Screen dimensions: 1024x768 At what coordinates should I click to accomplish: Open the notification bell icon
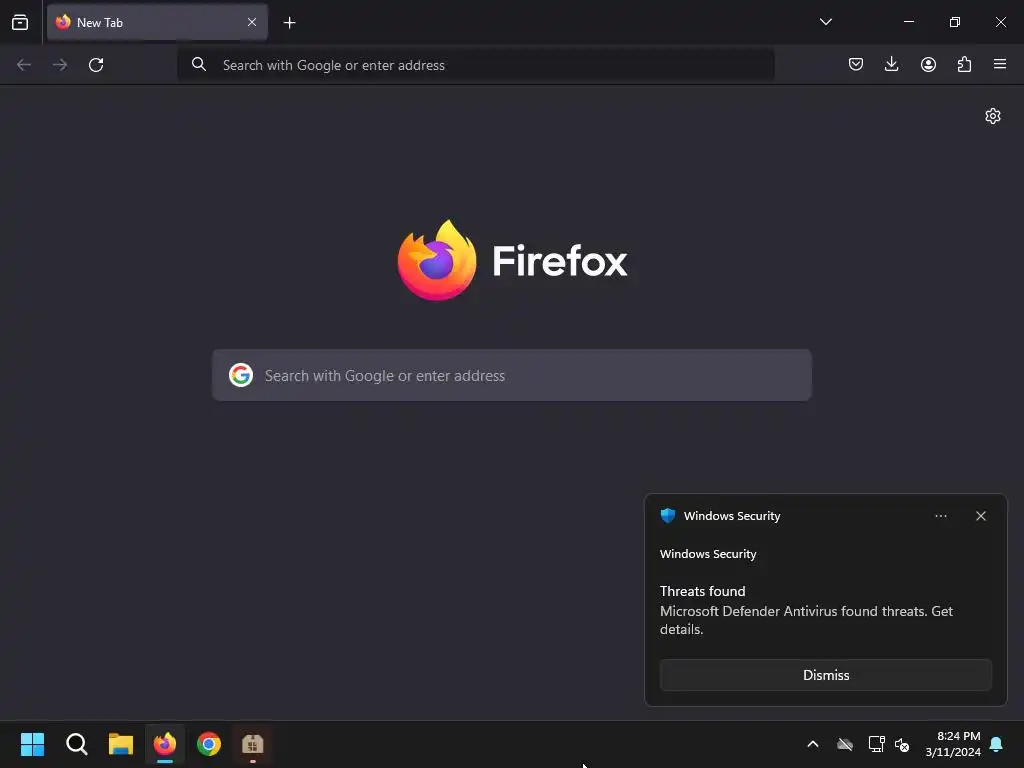tap(997, 744)
